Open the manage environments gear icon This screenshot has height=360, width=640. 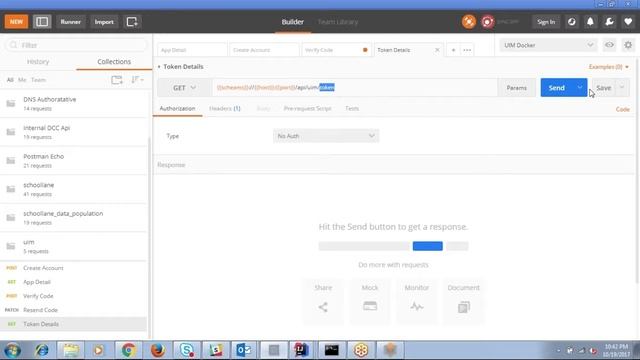(628, 45)
